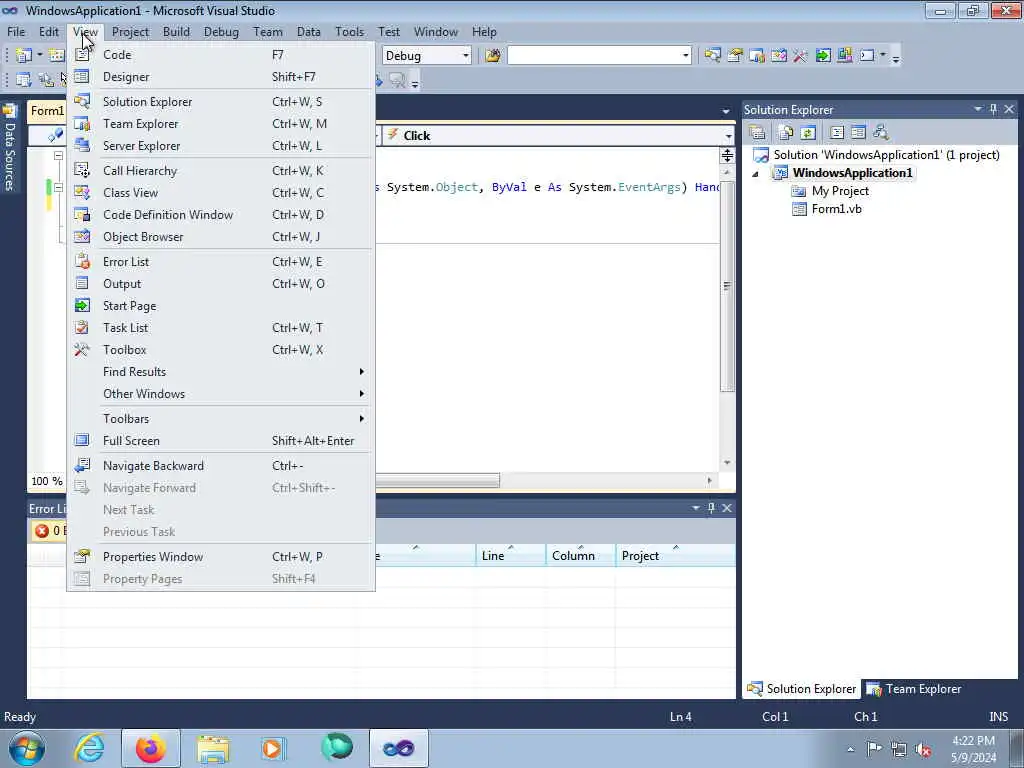
Task: Open Visual Studio from the taskbar
Action: coord(398,748)
